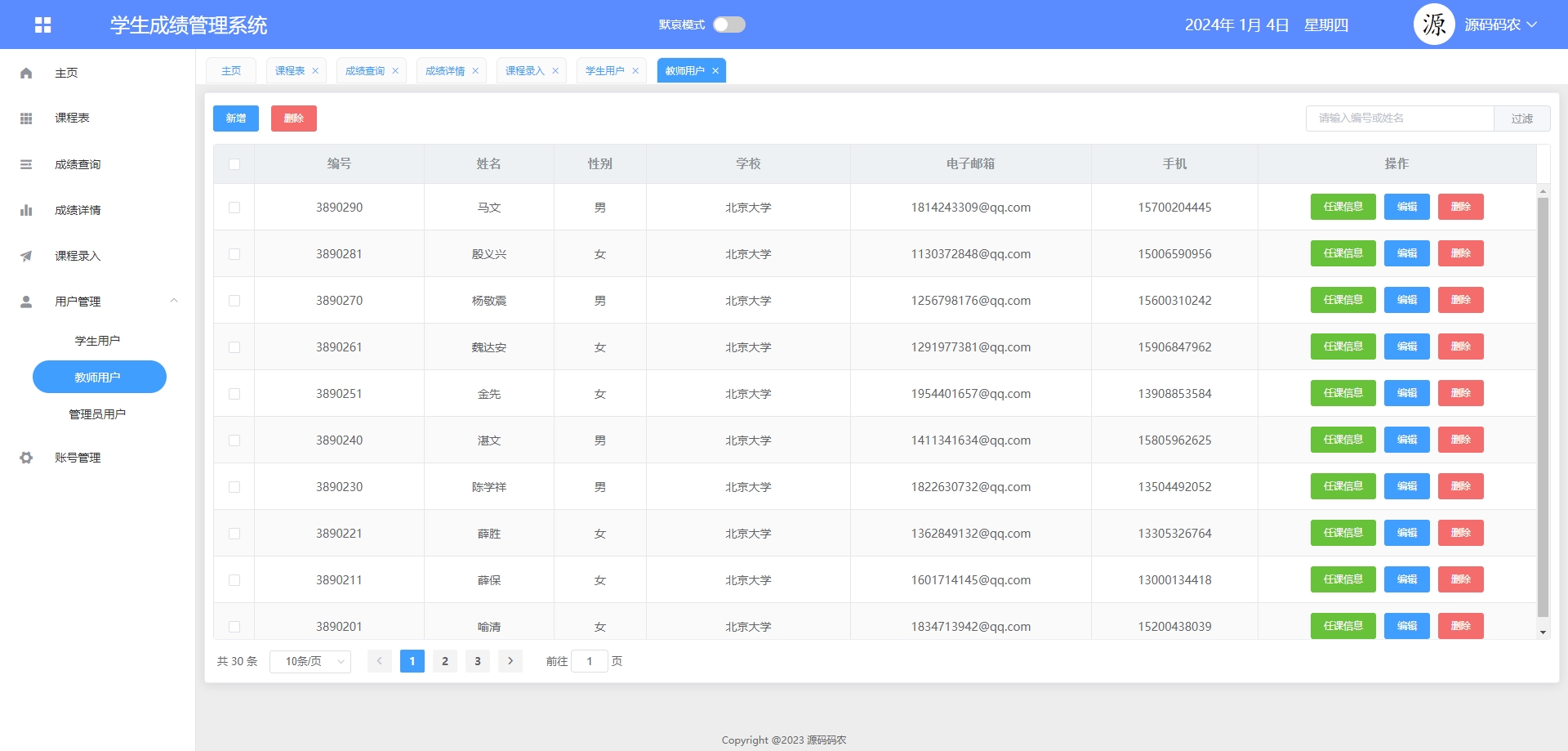Image resolution: width=1568 pixels, height=751 pixels.
Task: Click the blue 新增 button
Action: (236, 118)
